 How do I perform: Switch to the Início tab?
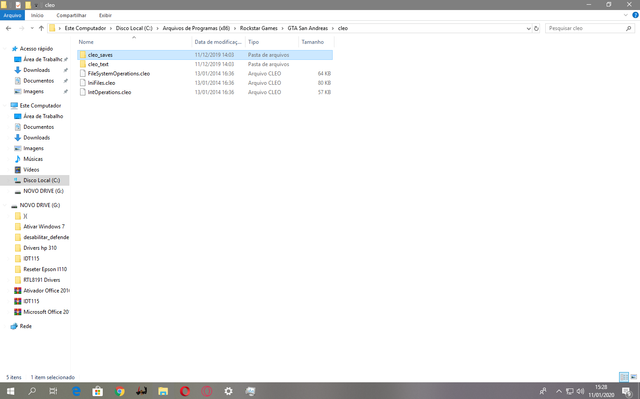(x=37, y=15)
